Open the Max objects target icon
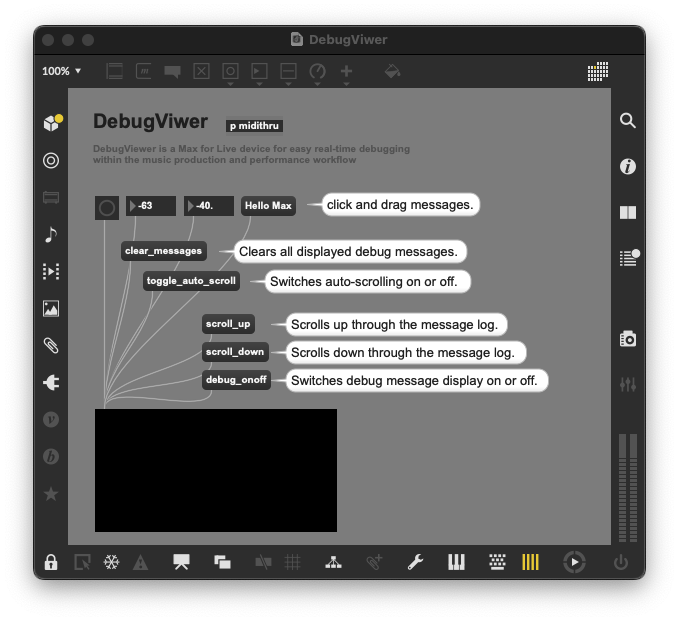The height and width of the screenshot is (621, 679). 51,161
